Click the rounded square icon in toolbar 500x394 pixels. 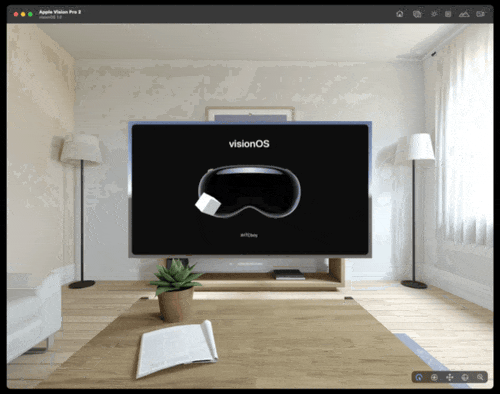tap(448, 14)
